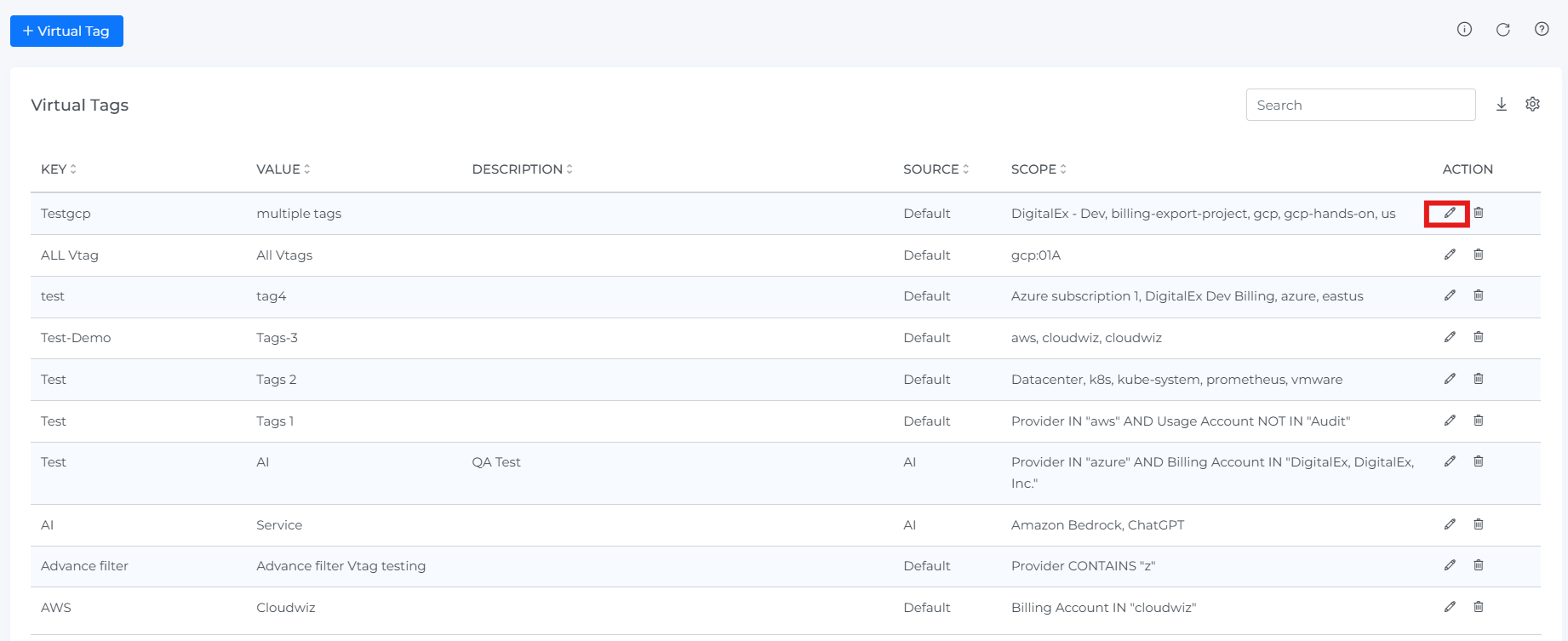Delete the Test-Demo tag row
This screenshot has height=641, width=1568.
point(1479,337)
